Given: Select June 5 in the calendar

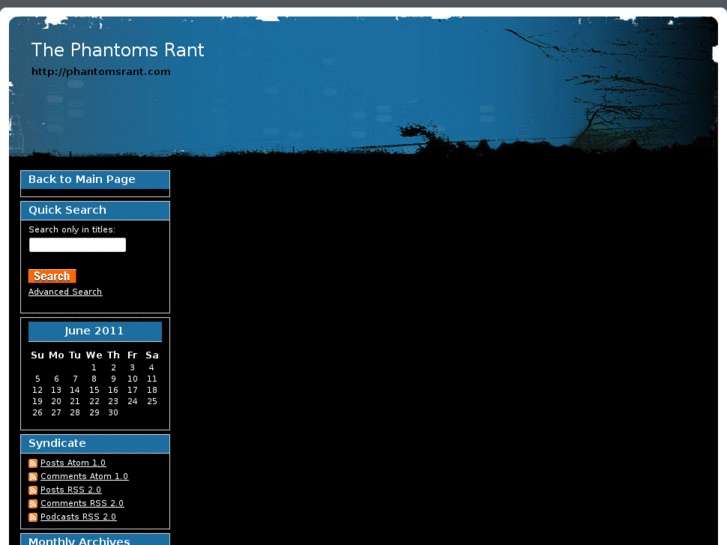Looking at the screenshot, I should pos(38,378).
